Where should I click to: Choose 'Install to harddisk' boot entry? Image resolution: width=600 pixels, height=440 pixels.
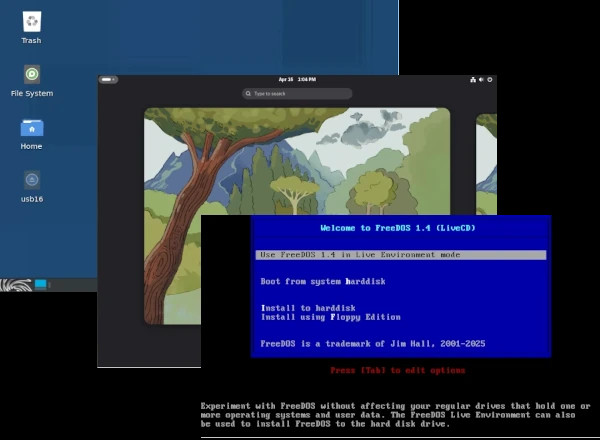click(308, 308)
